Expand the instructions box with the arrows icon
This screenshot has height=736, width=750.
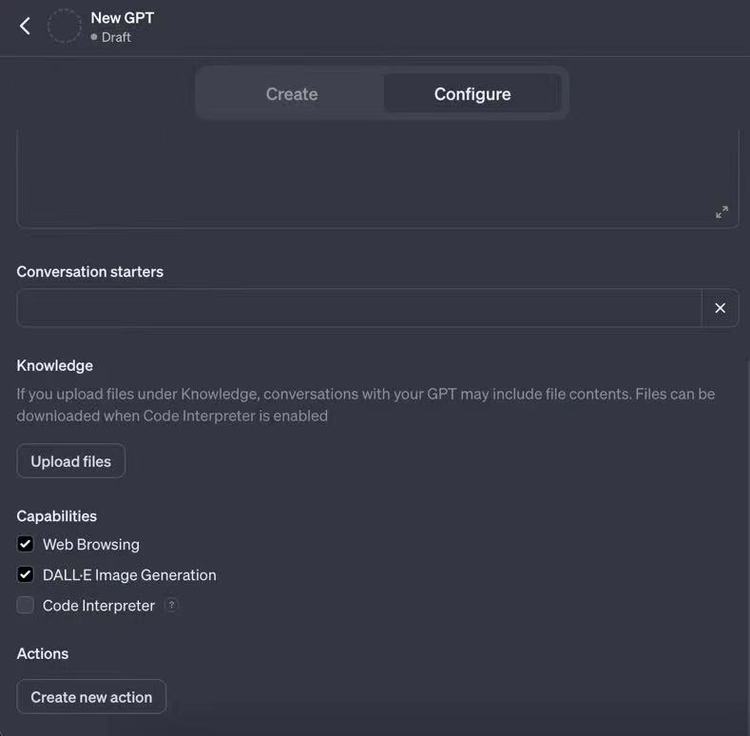pyautogui.click(x=721, y=212)
